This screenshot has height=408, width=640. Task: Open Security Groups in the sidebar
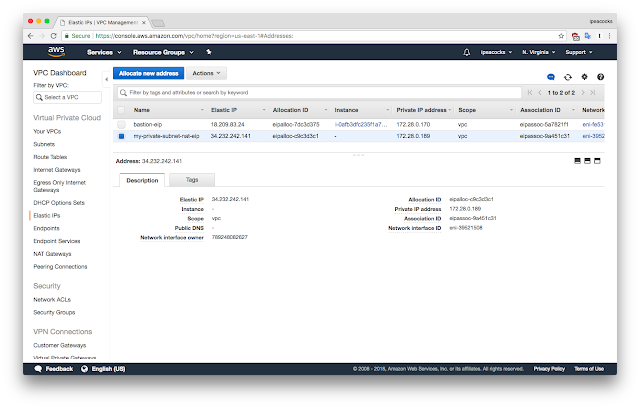[54, 313]
